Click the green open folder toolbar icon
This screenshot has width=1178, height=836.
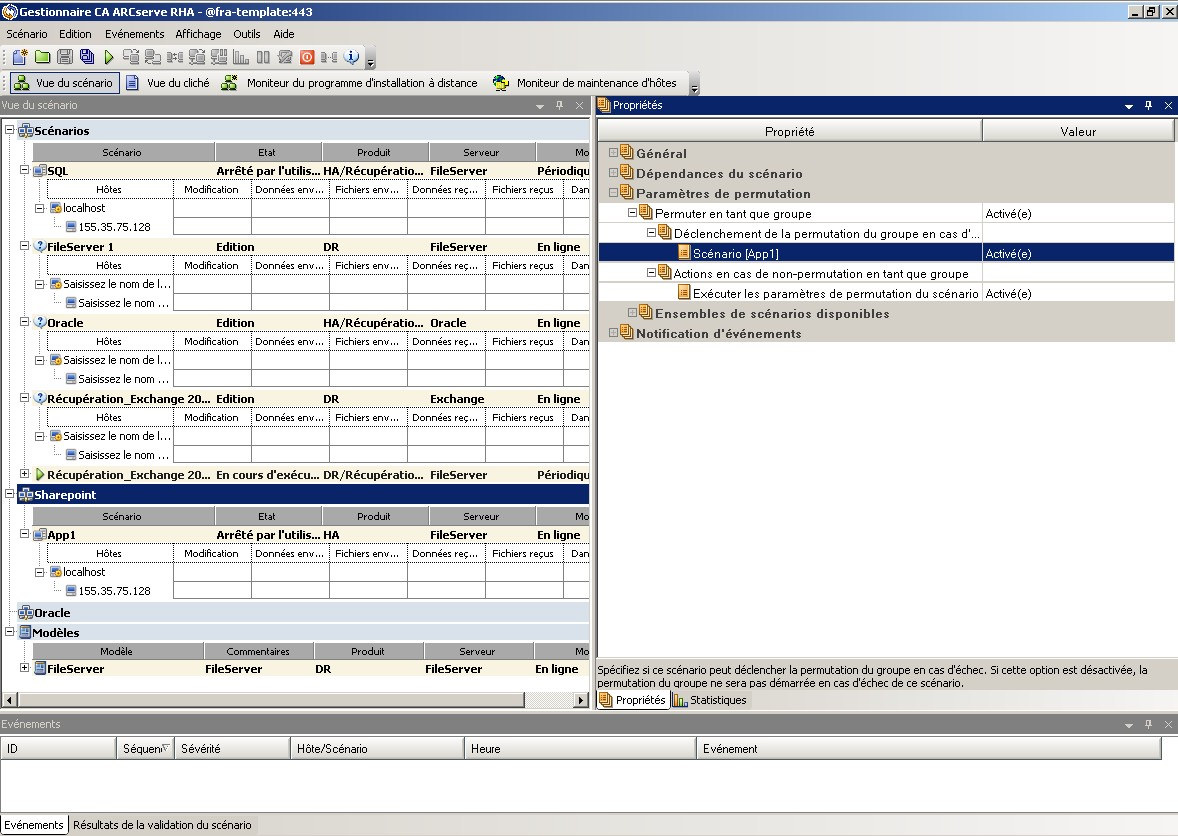click(43, 57)
